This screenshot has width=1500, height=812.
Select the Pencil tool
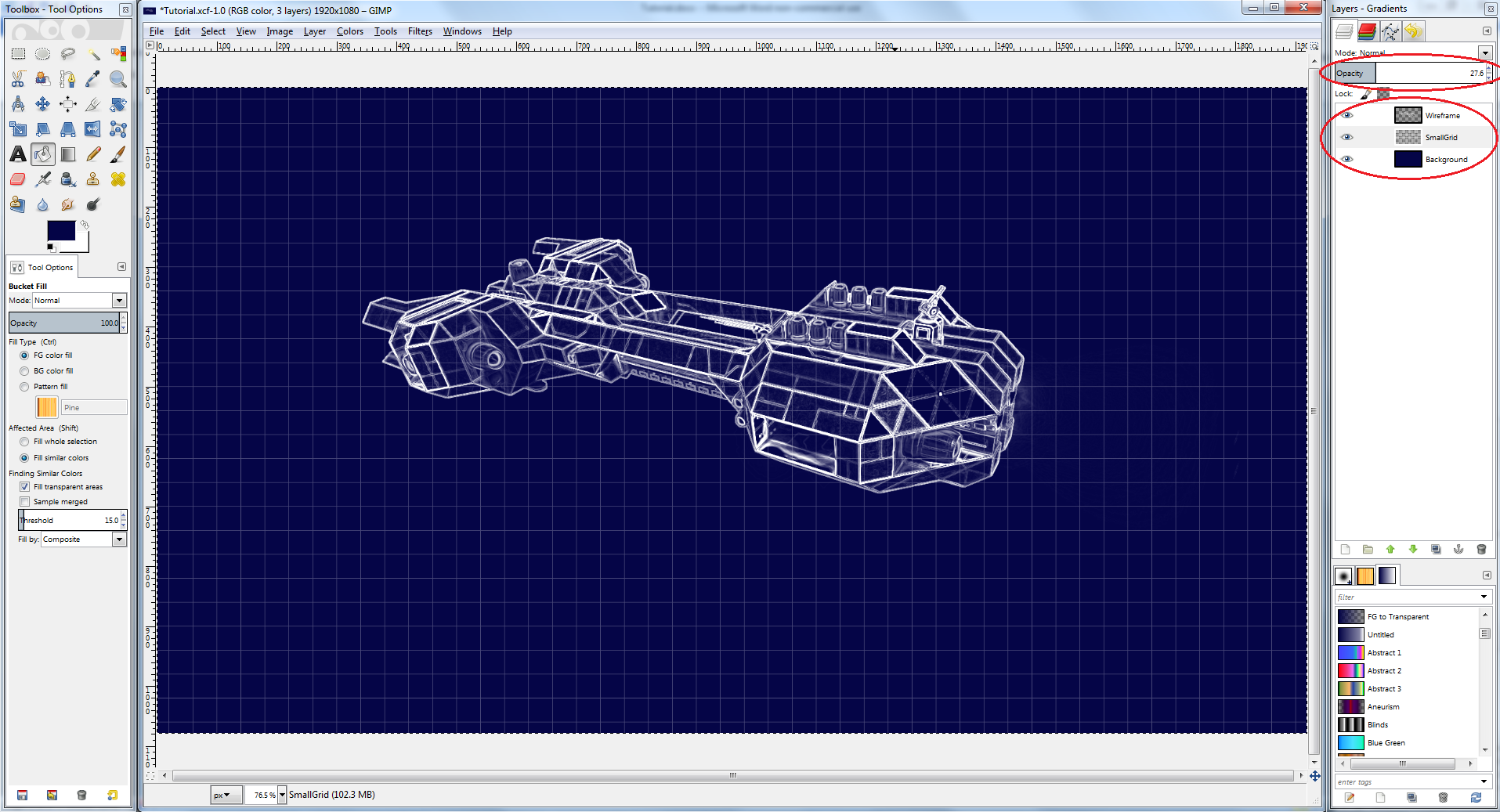93,154
